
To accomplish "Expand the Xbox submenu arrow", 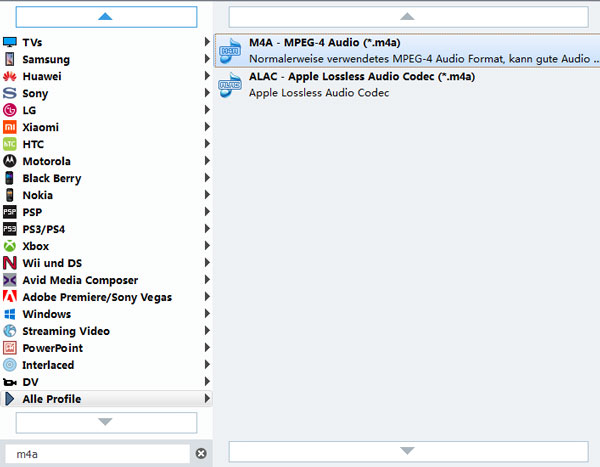I will (x=207, y=245).
